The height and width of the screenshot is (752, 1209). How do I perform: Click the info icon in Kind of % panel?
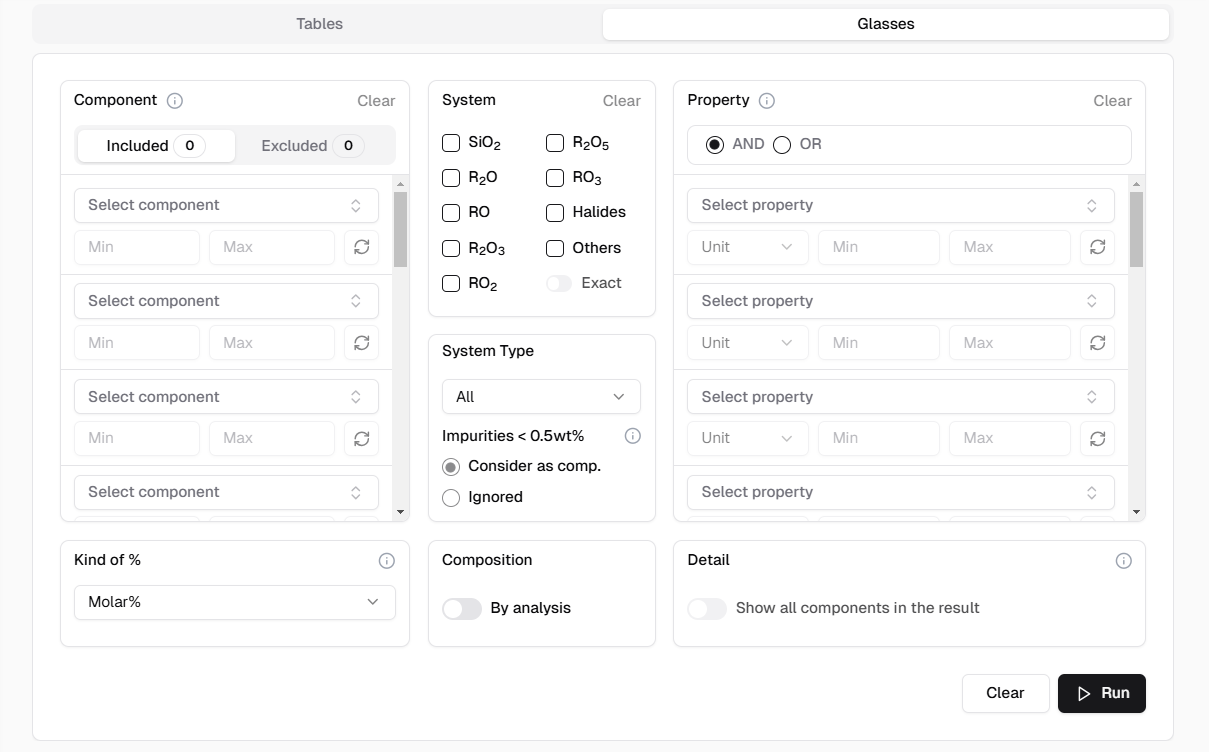coord(387,561)
